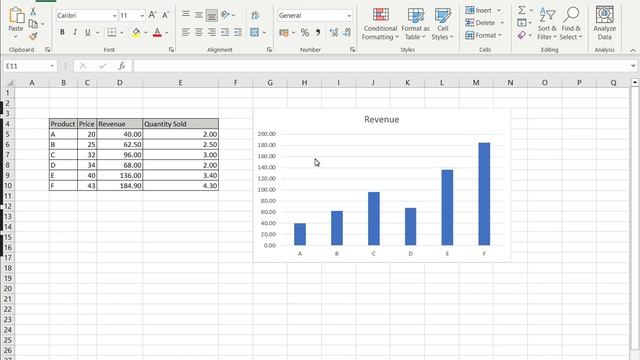Toggle Align Left button

[x=186, y=32]
